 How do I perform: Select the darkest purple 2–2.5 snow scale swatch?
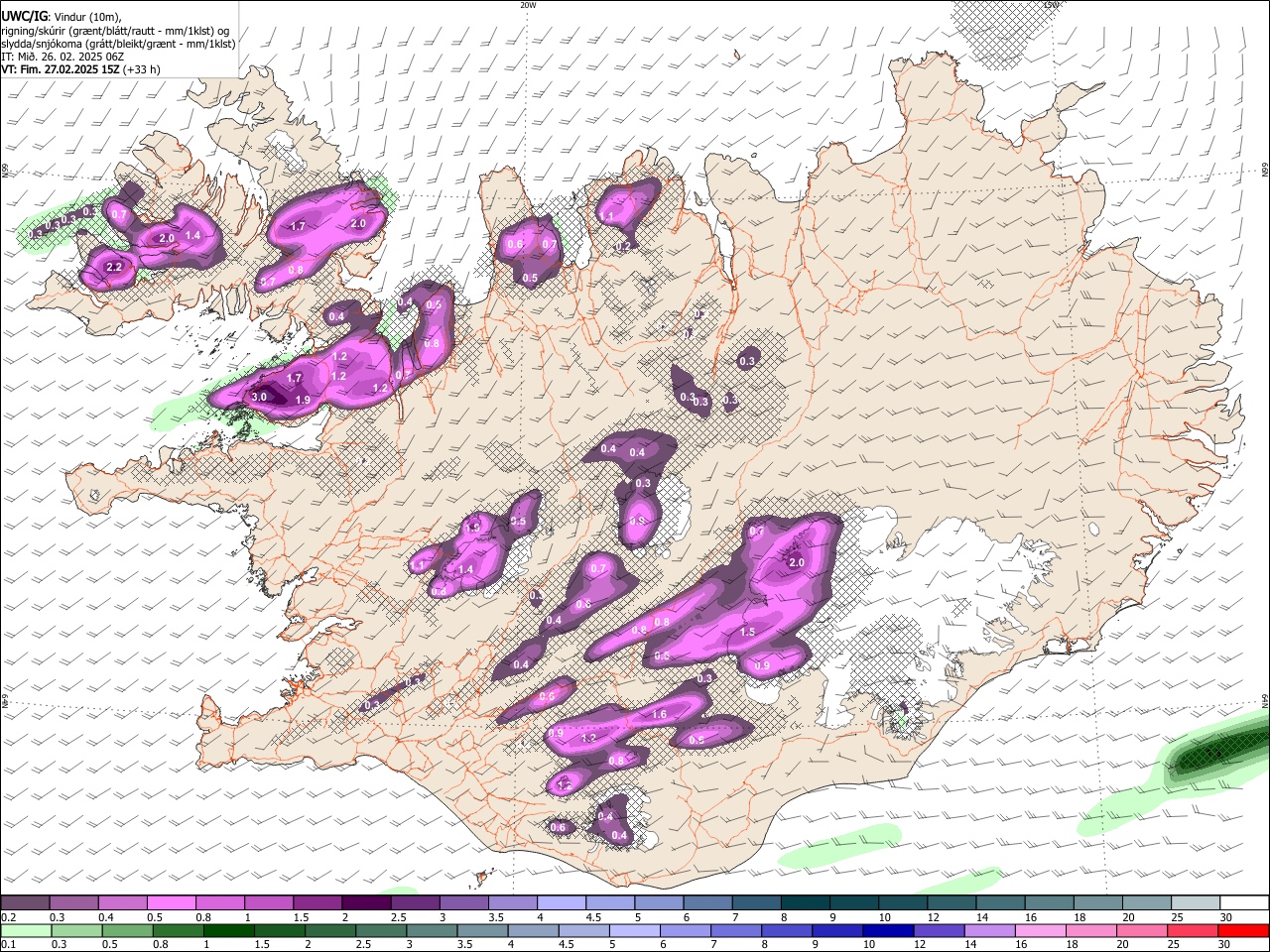[365, 903]
